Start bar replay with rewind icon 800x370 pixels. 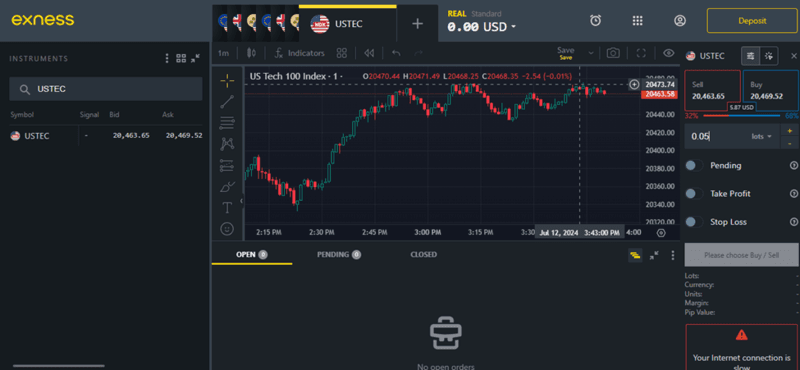(369, 53)
